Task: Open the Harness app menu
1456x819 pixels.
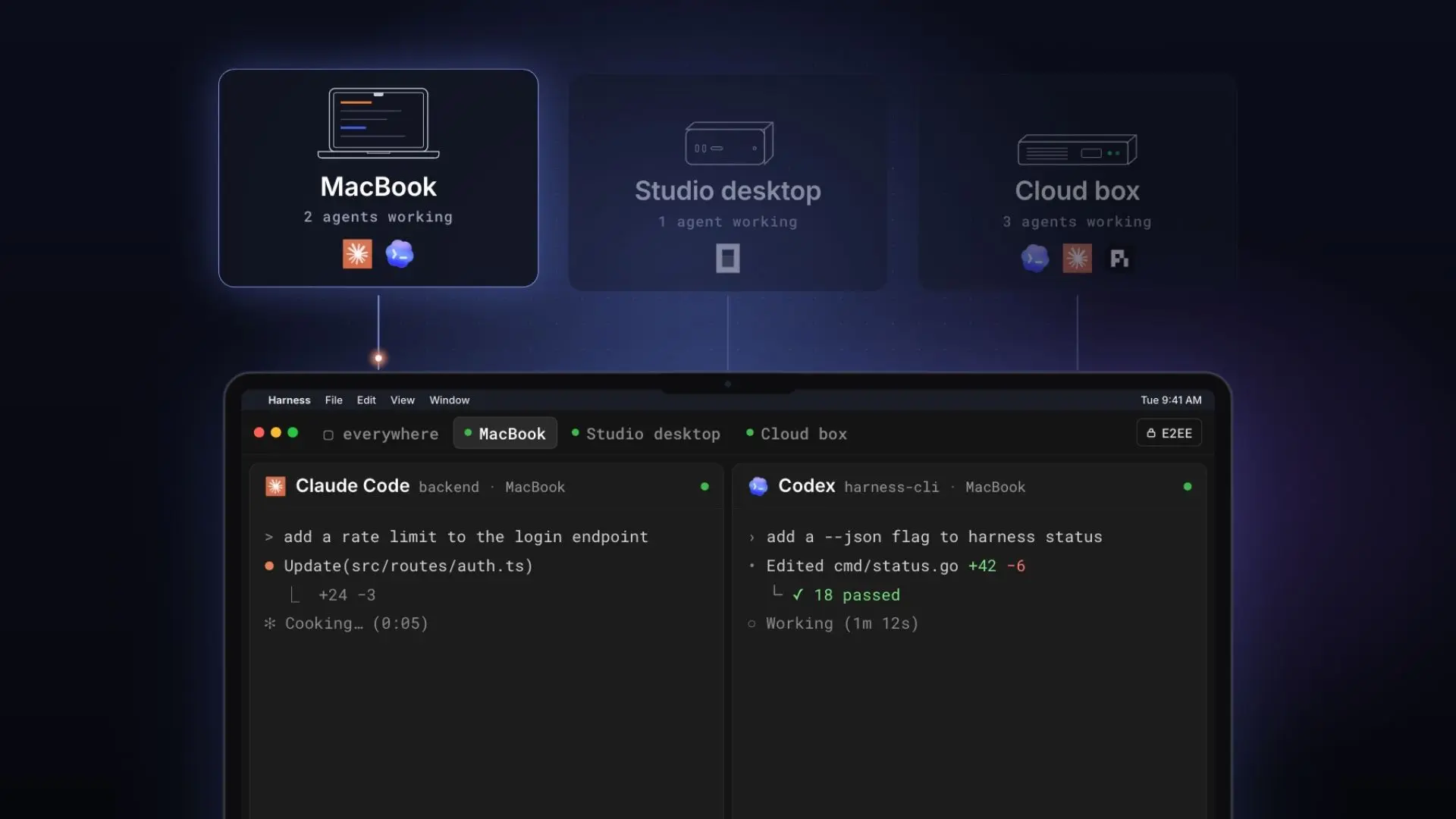Action: tap(289, 400)
